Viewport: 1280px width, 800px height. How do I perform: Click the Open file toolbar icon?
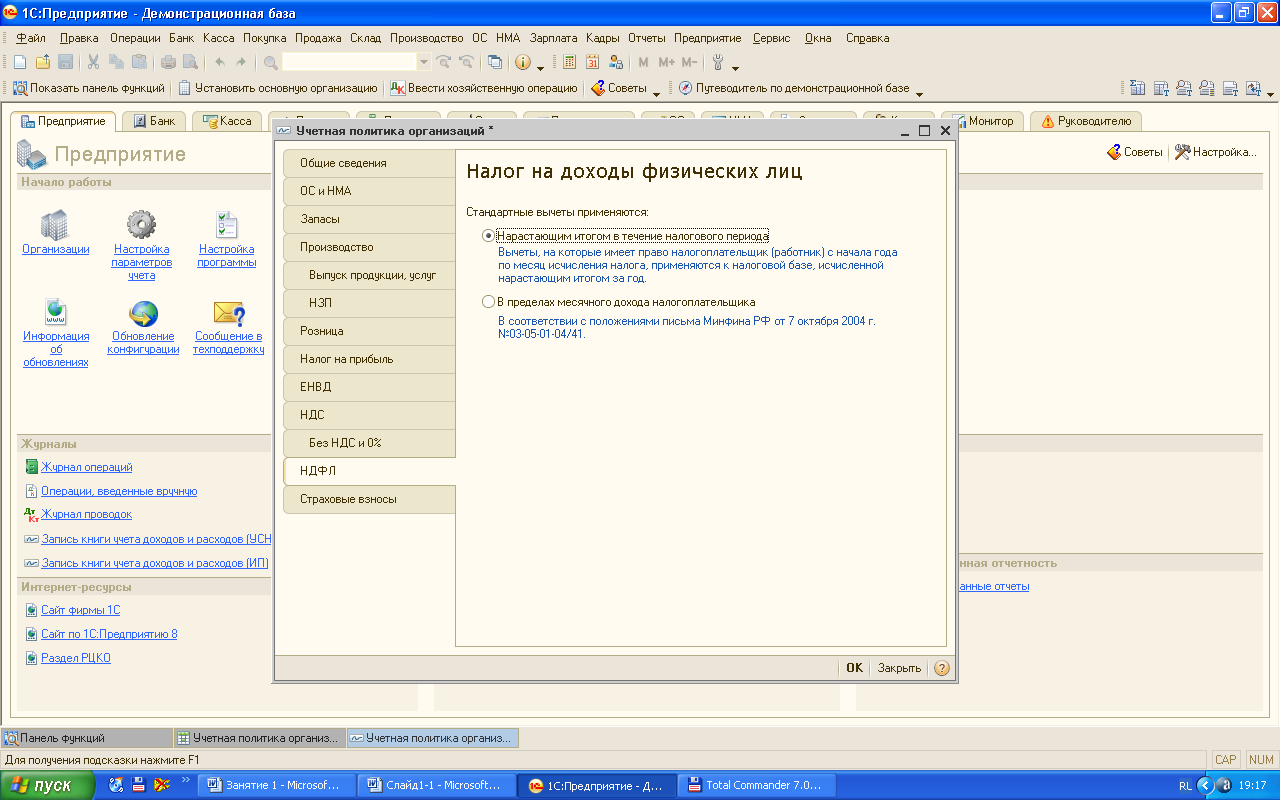42,62
